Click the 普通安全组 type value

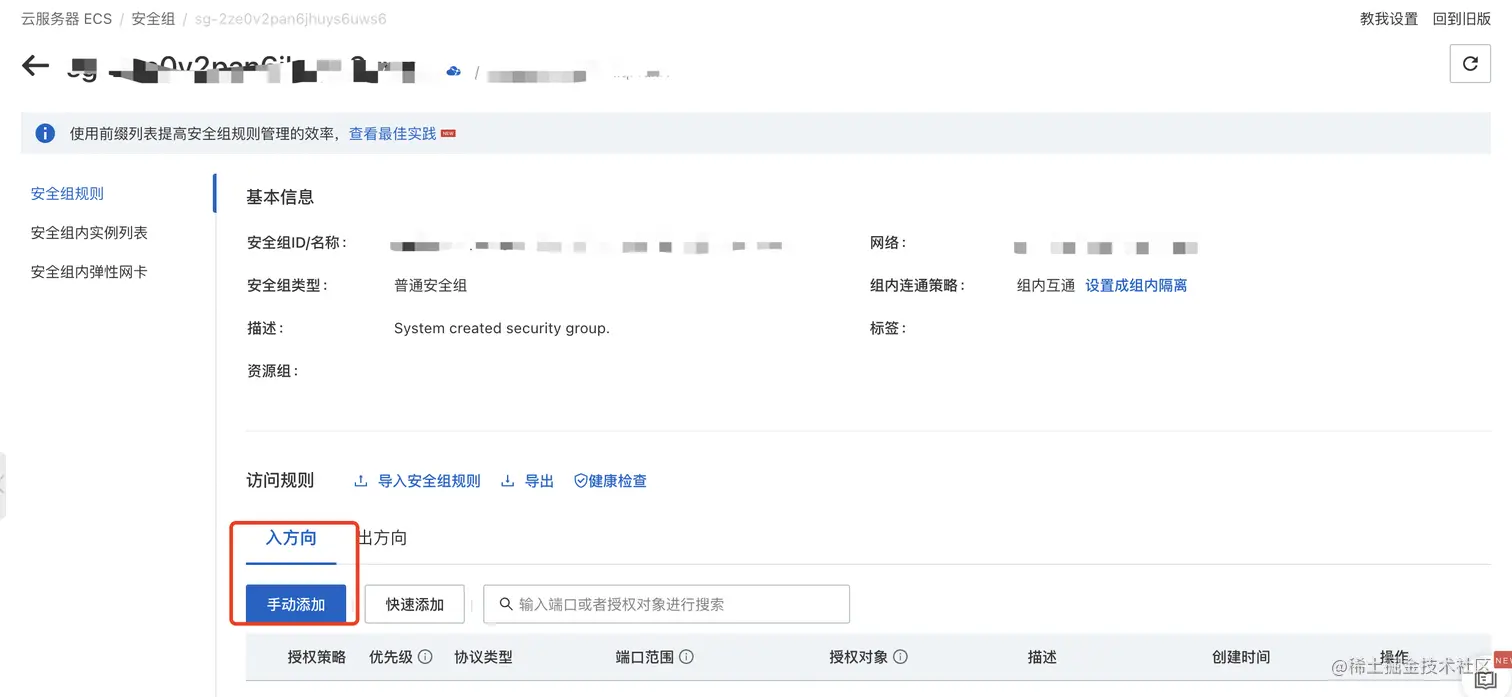(431, 285)
